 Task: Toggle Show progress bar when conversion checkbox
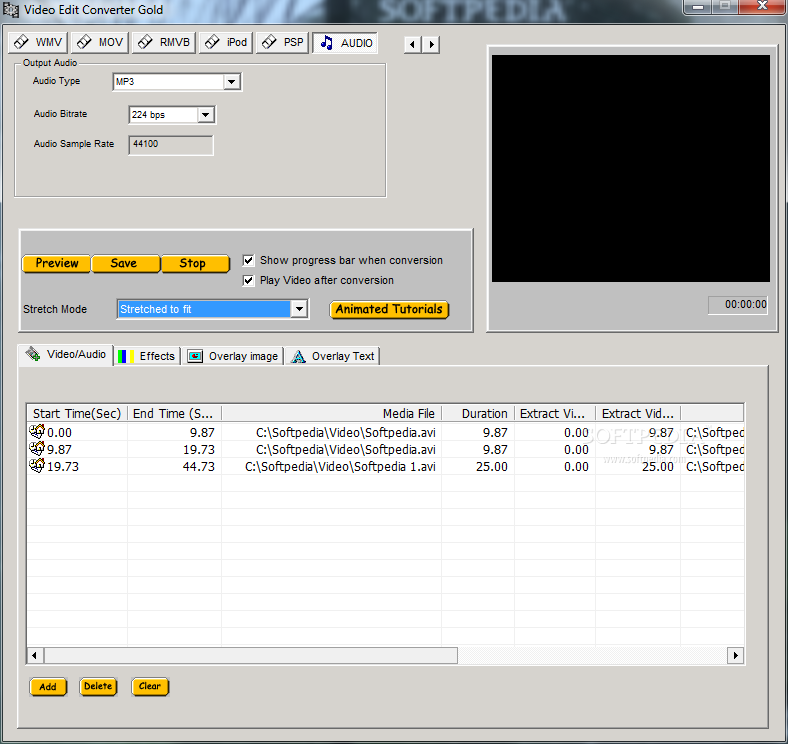tap(248, 260)
